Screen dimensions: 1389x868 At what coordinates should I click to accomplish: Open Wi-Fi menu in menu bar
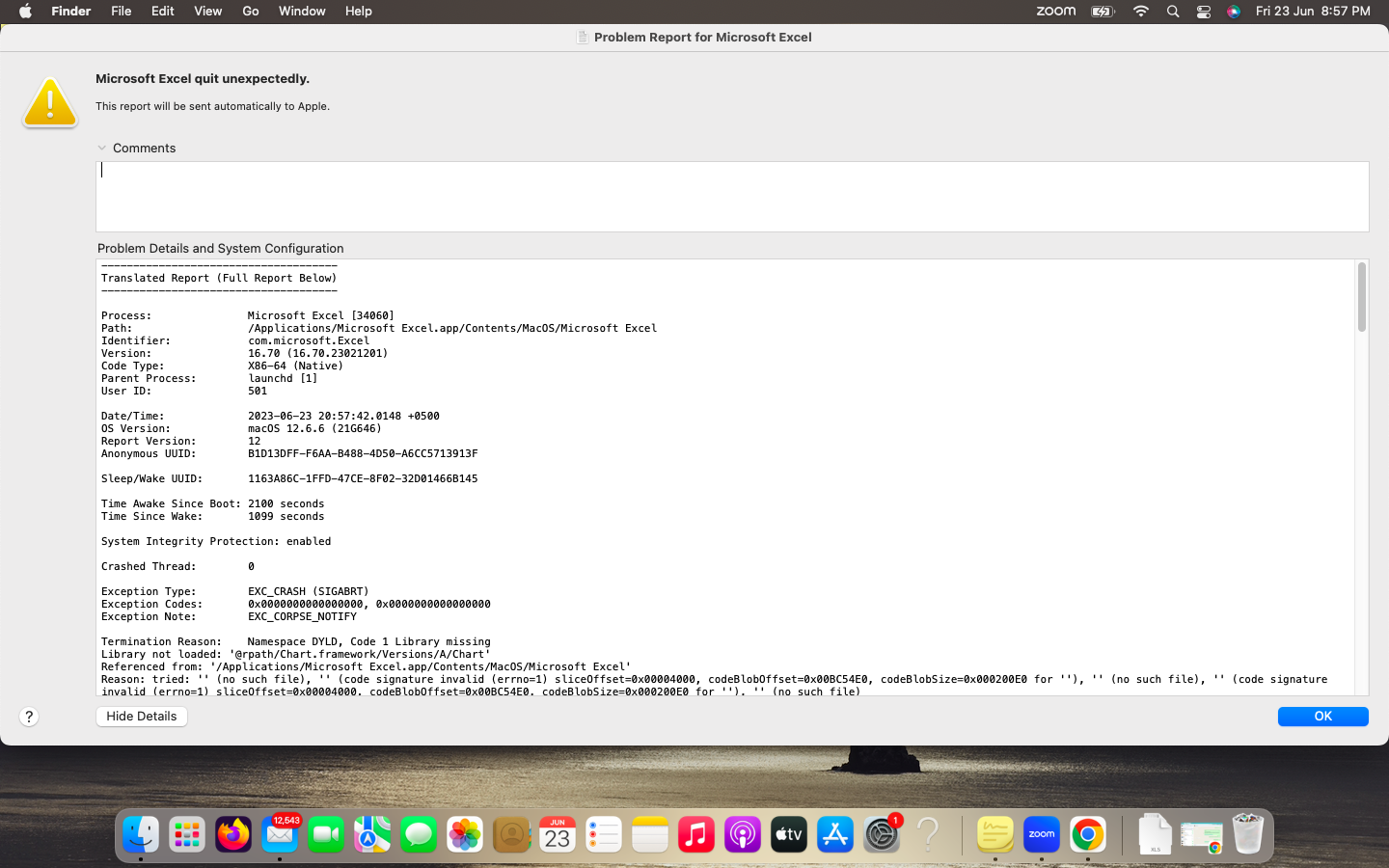click(x=1141, y=12)
